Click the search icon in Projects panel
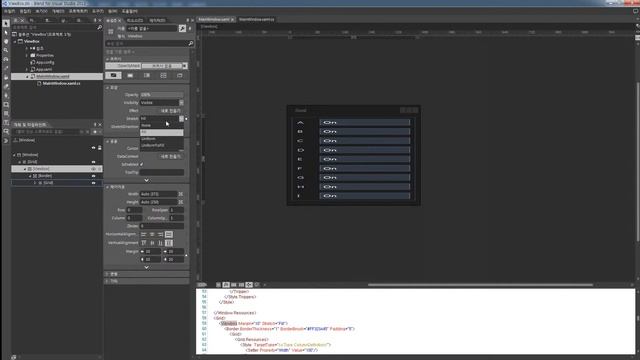This screenshot has height=360, width=640. [x=99, y=27]
